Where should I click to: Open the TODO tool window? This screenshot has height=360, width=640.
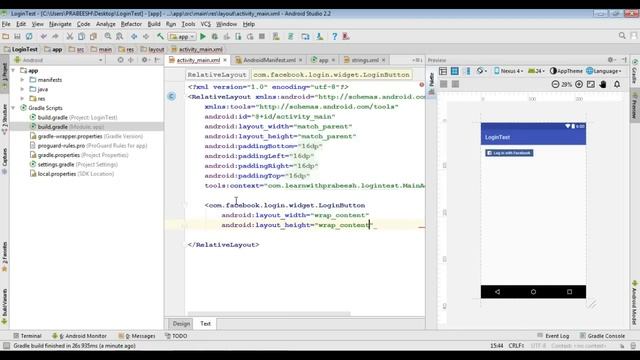[x=176, y=336]
